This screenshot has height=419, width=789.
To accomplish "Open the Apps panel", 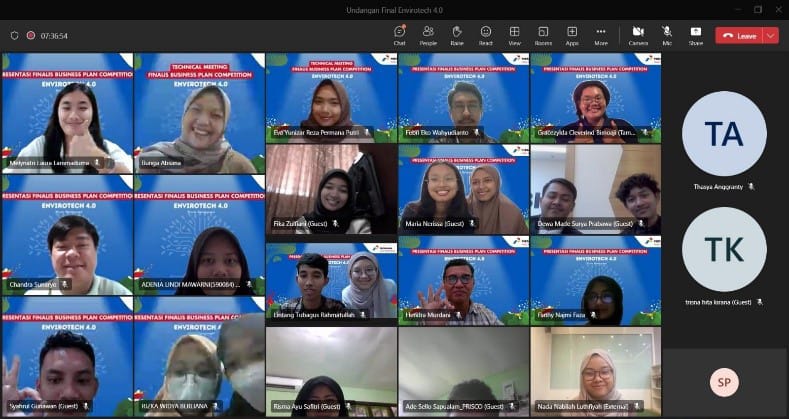I will [x=572, y=35].
